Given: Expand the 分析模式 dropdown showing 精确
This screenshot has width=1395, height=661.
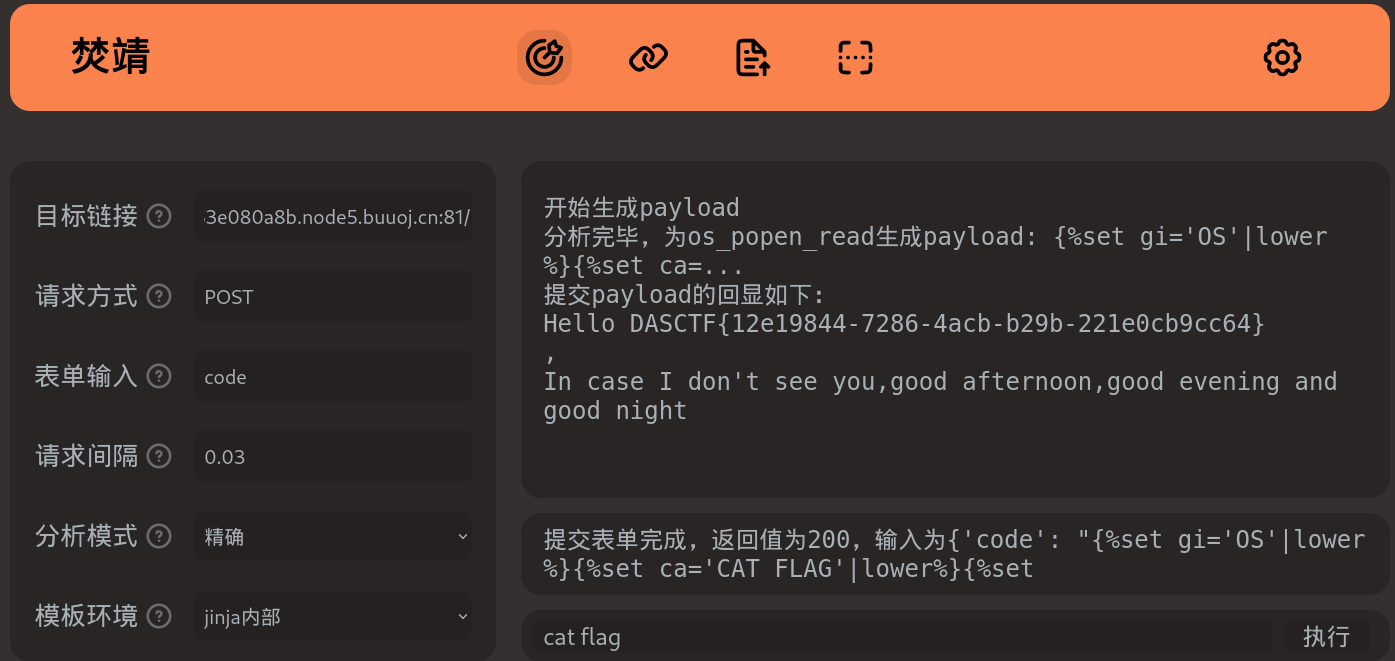Looking at the screenshot, I should pyautogui.click(x=333, y=537).
